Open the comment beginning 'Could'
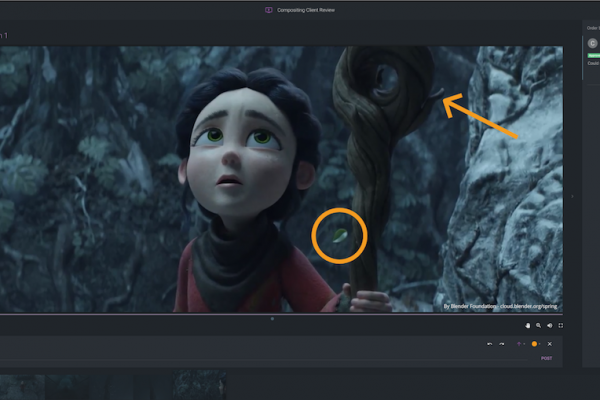Image resolution: width=600 pixels, height=400 pixels. tap(593, 63)
